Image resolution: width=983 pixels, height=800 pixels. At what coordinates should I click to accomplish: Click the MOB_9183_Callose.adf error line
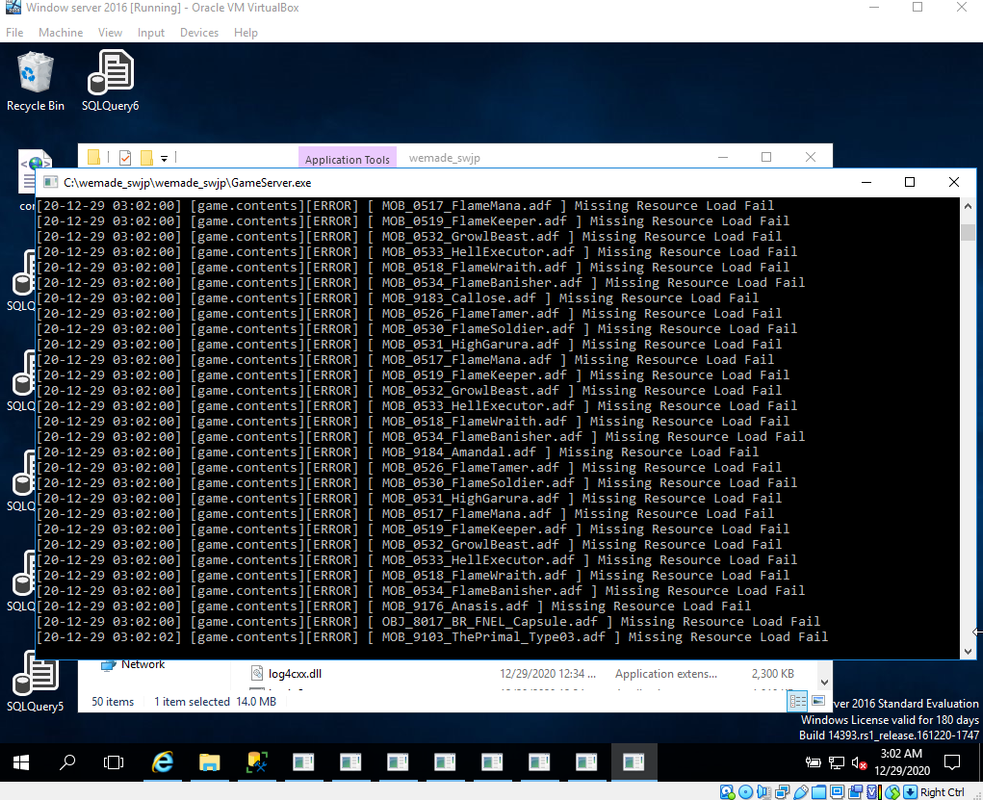[397, 298]
